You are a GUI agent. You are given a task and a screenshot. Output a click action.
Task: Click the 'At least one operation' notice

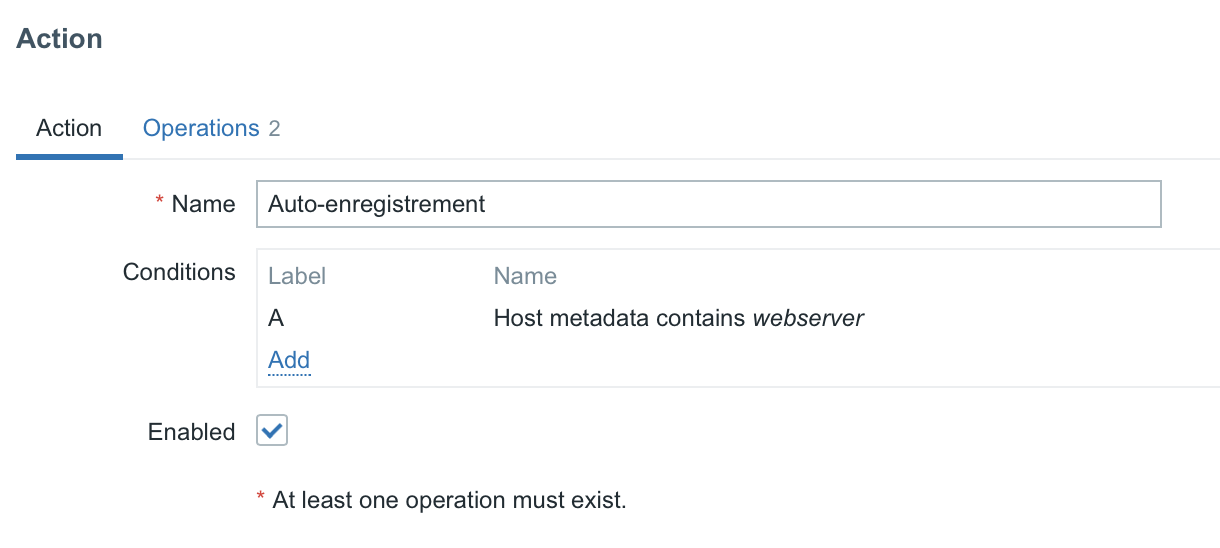tap(449, 500)
